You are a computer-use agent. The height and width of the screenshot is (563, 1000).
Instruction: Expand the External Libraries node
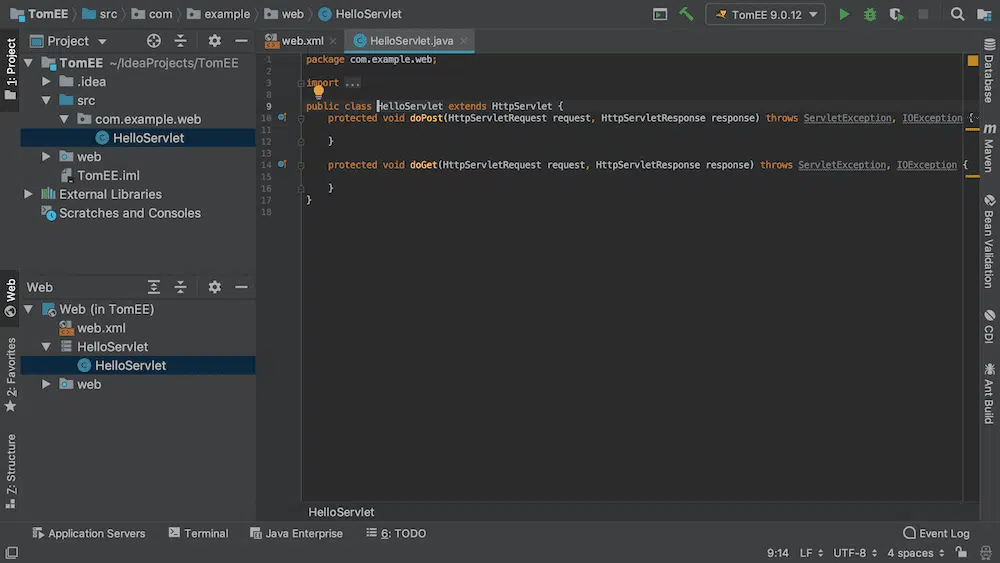pyautogui.click(x=28, y=194)
